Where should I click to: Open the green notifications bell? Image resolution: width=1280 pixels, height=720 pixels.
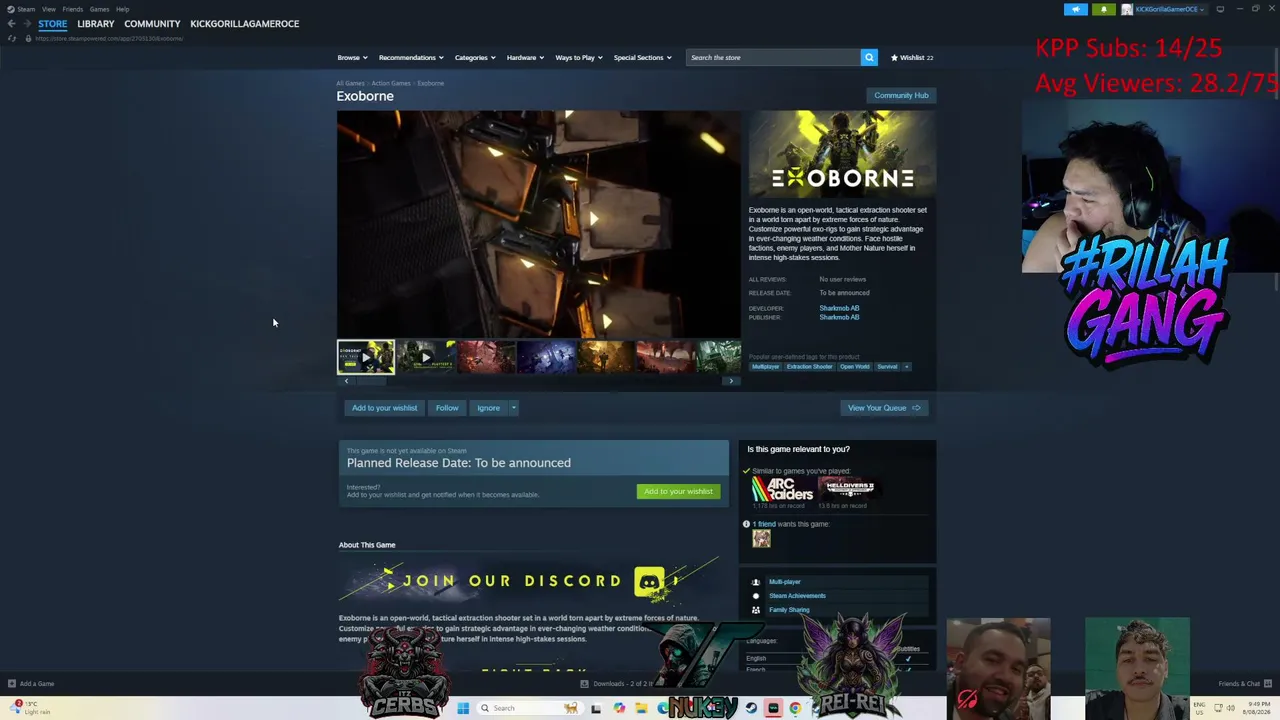(1104, 9)
